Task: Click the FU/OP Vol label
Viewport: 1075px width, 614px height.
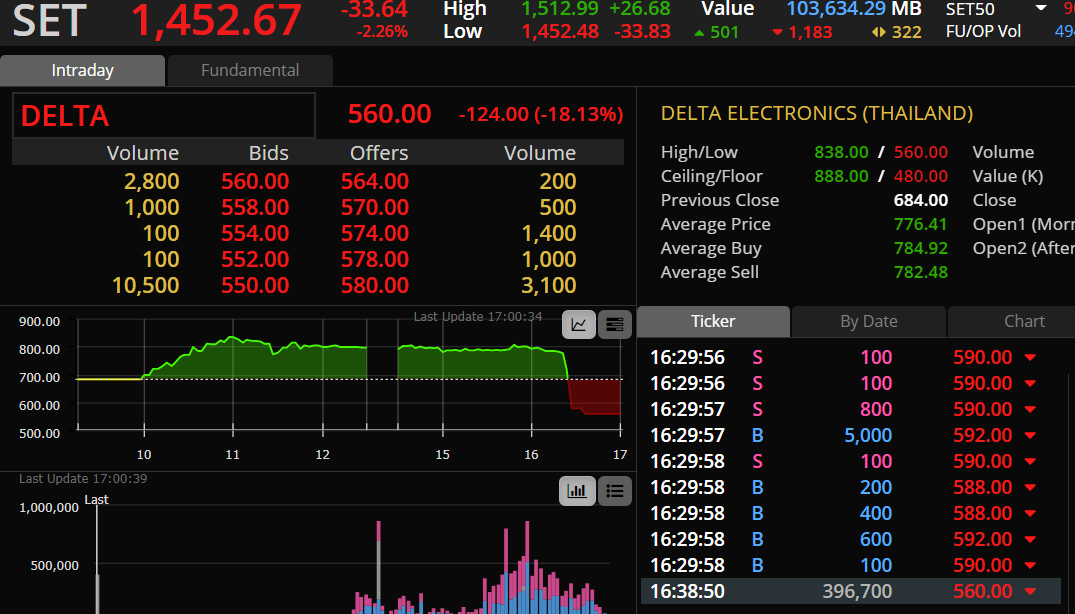Action: coord(983,32)
